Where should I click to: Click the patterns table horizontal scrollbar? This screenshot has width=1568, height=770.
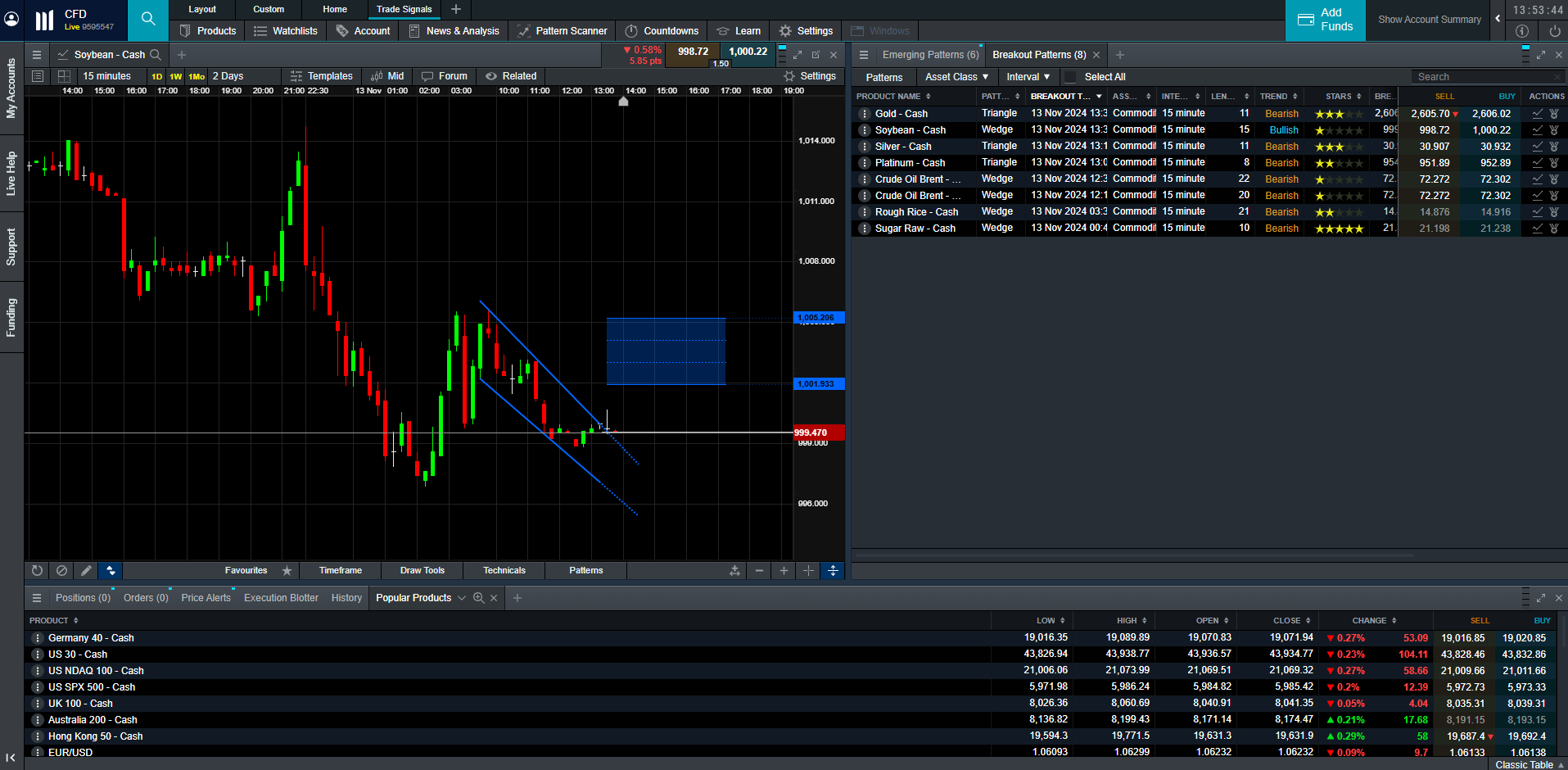coord(1135,555)
